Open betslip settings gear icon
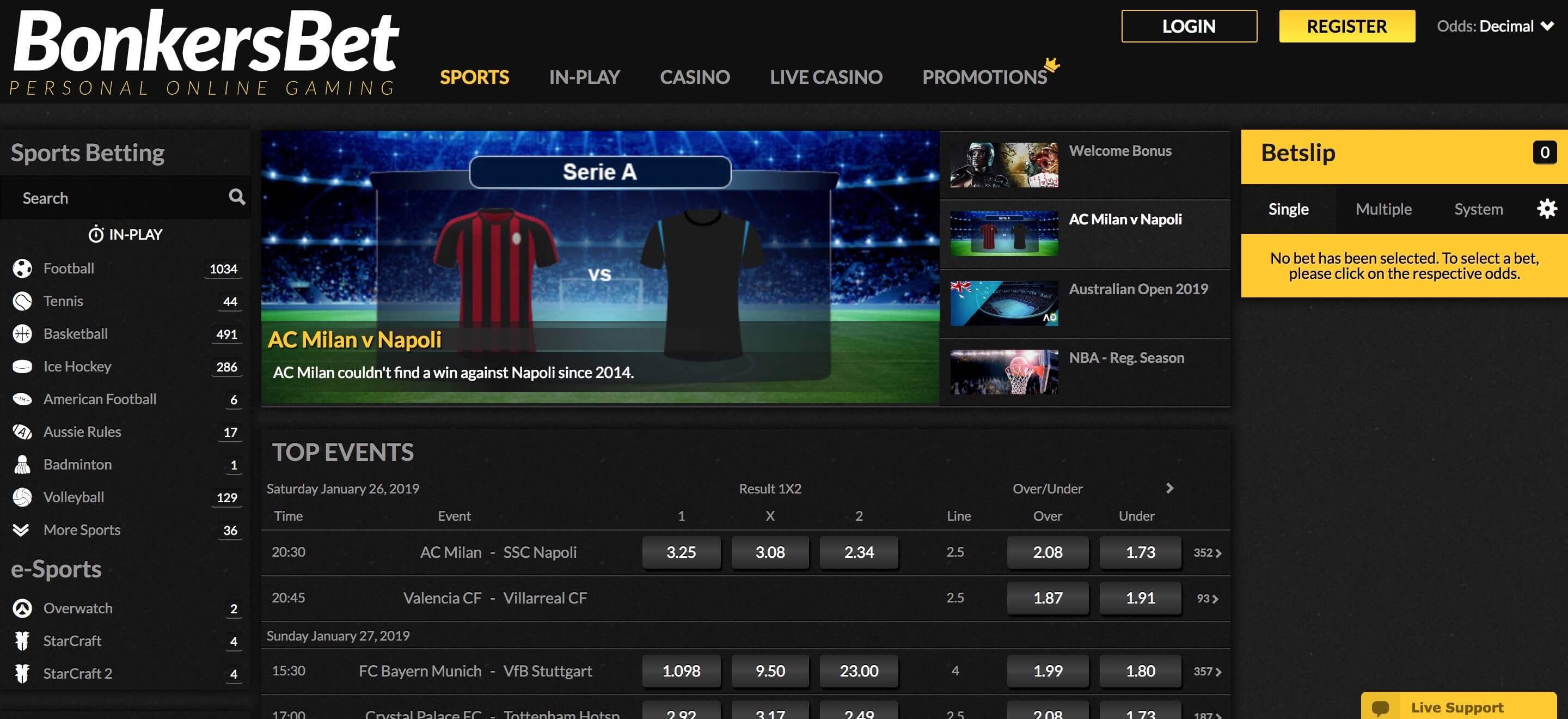Screen dimensions: 1568x719 click(1547, 209)
